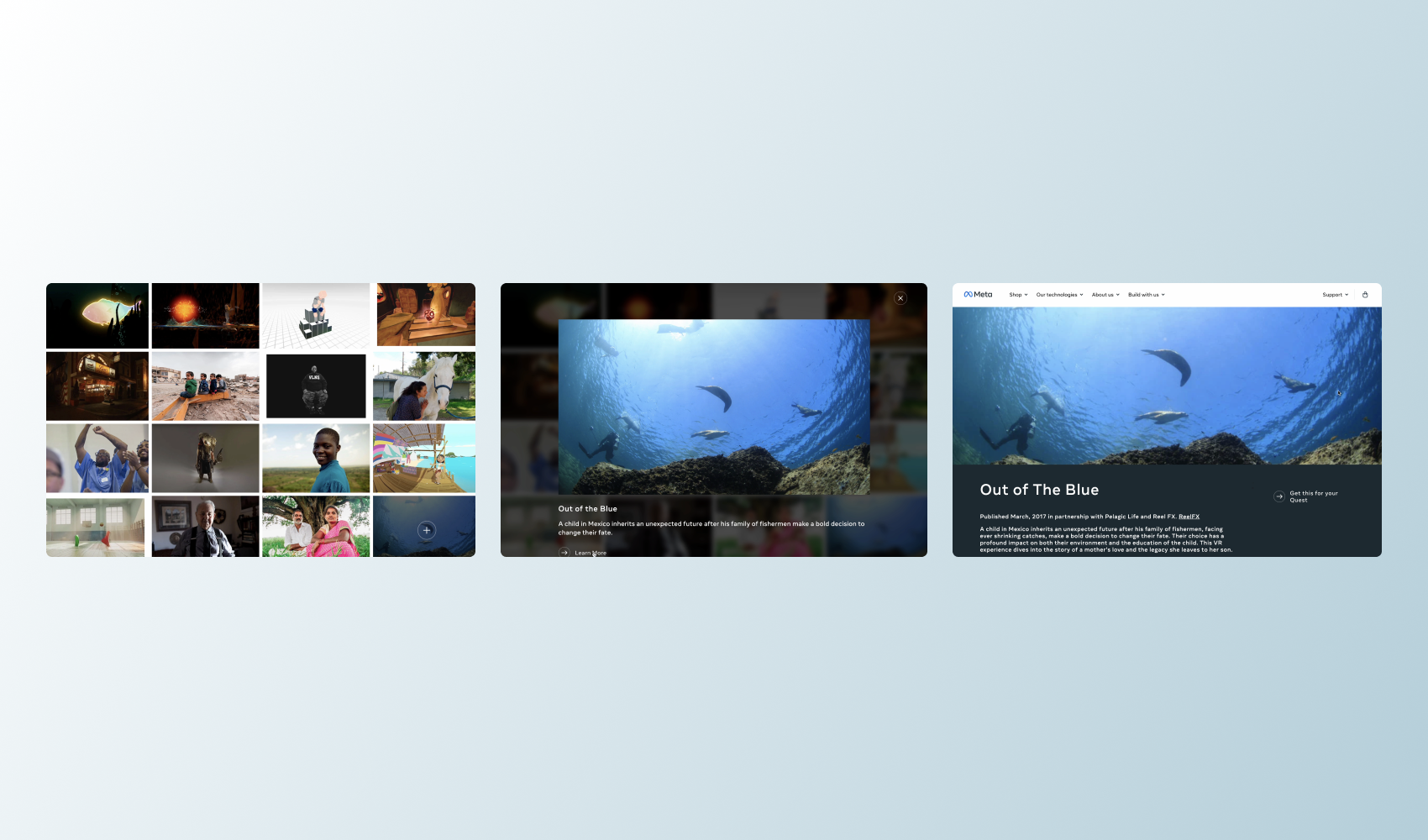
Task: Open the shopping bag icon
Action: click(1365, 295)
